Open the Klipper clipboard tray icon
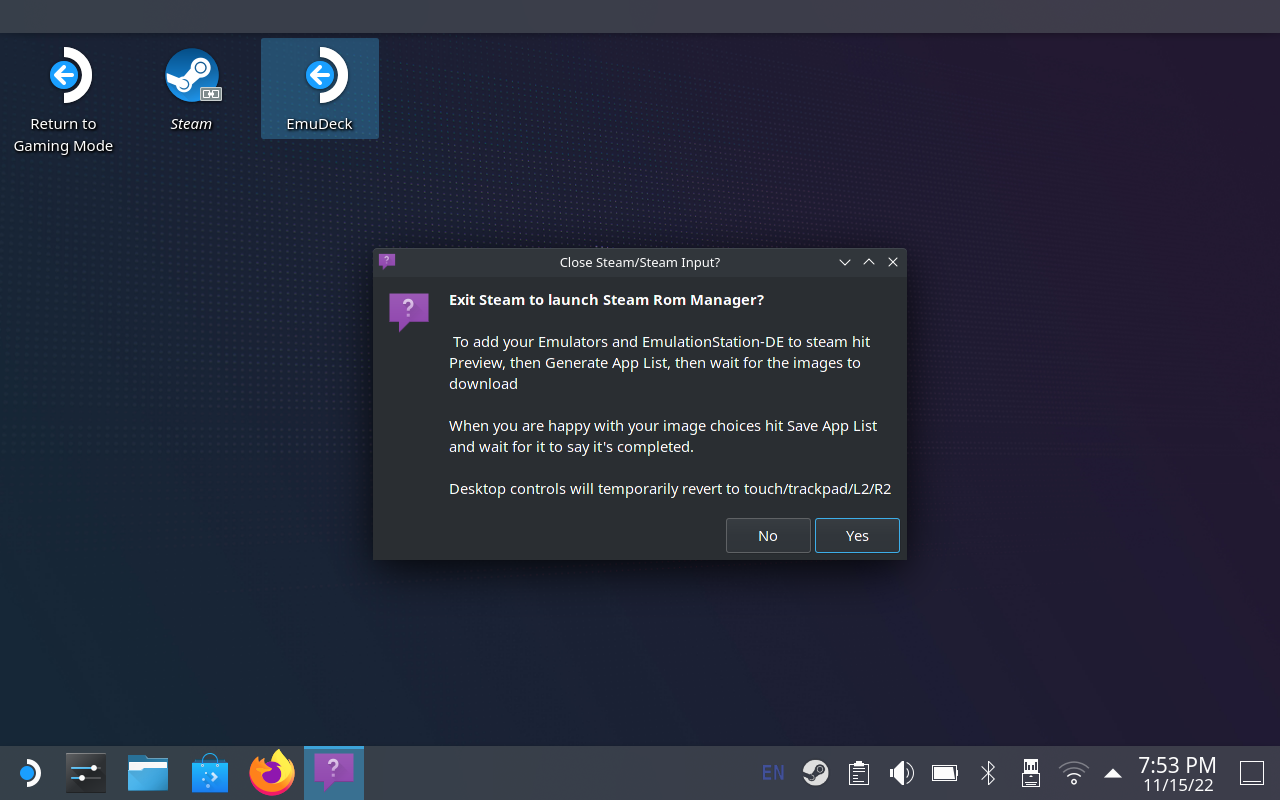The width and height of the screenshot is (1280, 800). coord(858,772)
